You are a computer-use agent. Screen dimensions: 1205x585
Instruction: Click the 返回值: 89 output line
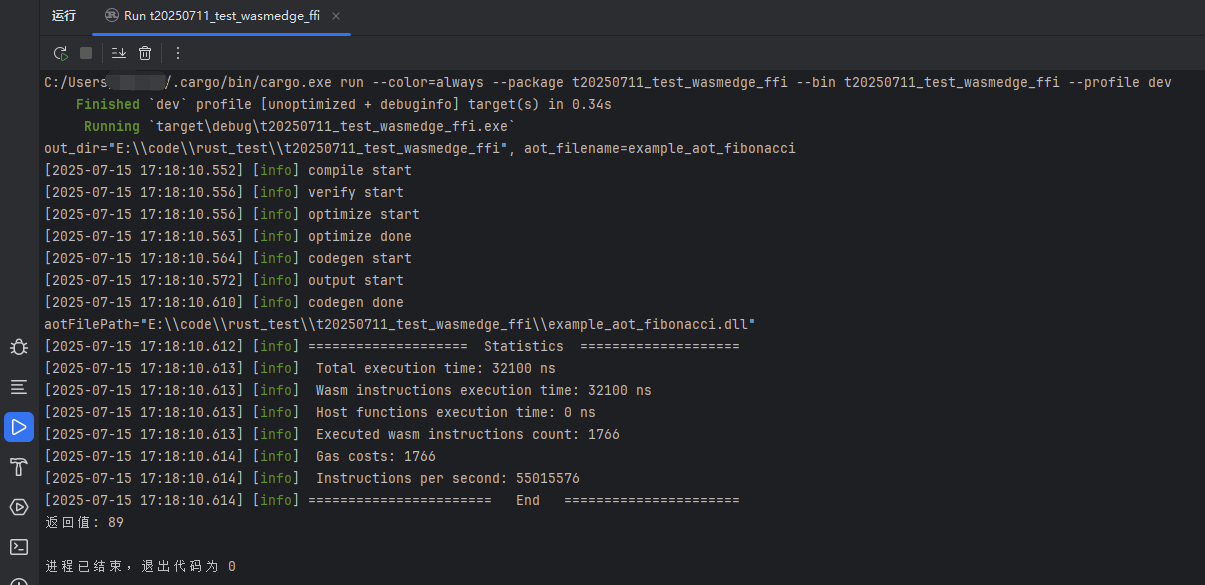point(84,522)
